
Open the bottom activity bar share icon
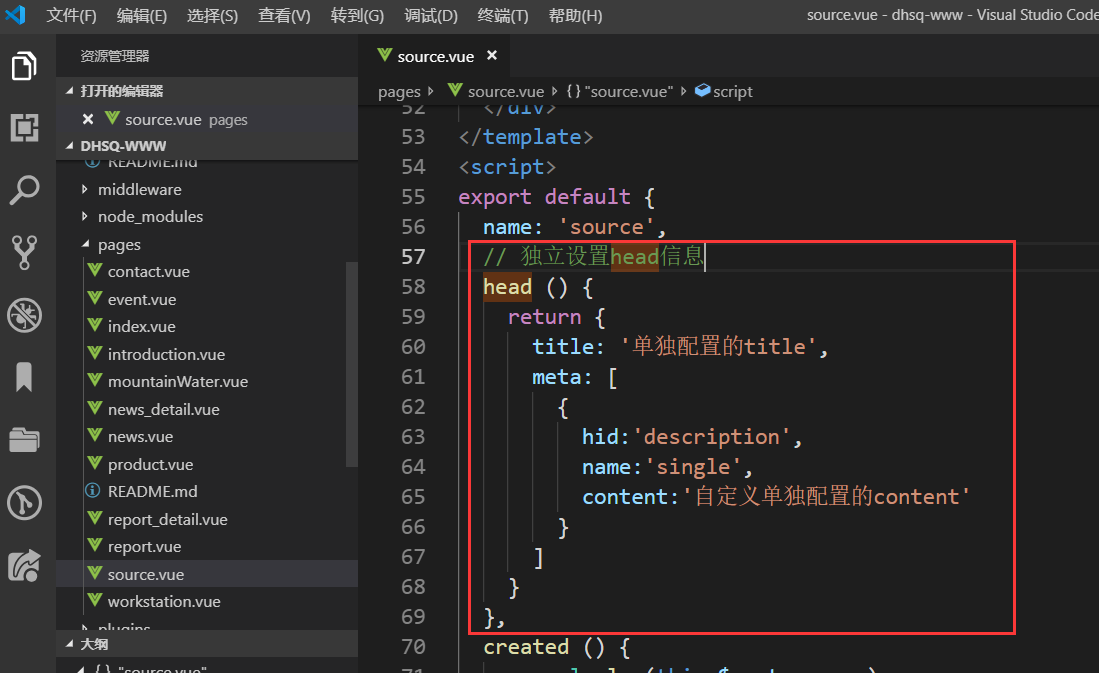point(24,565)
